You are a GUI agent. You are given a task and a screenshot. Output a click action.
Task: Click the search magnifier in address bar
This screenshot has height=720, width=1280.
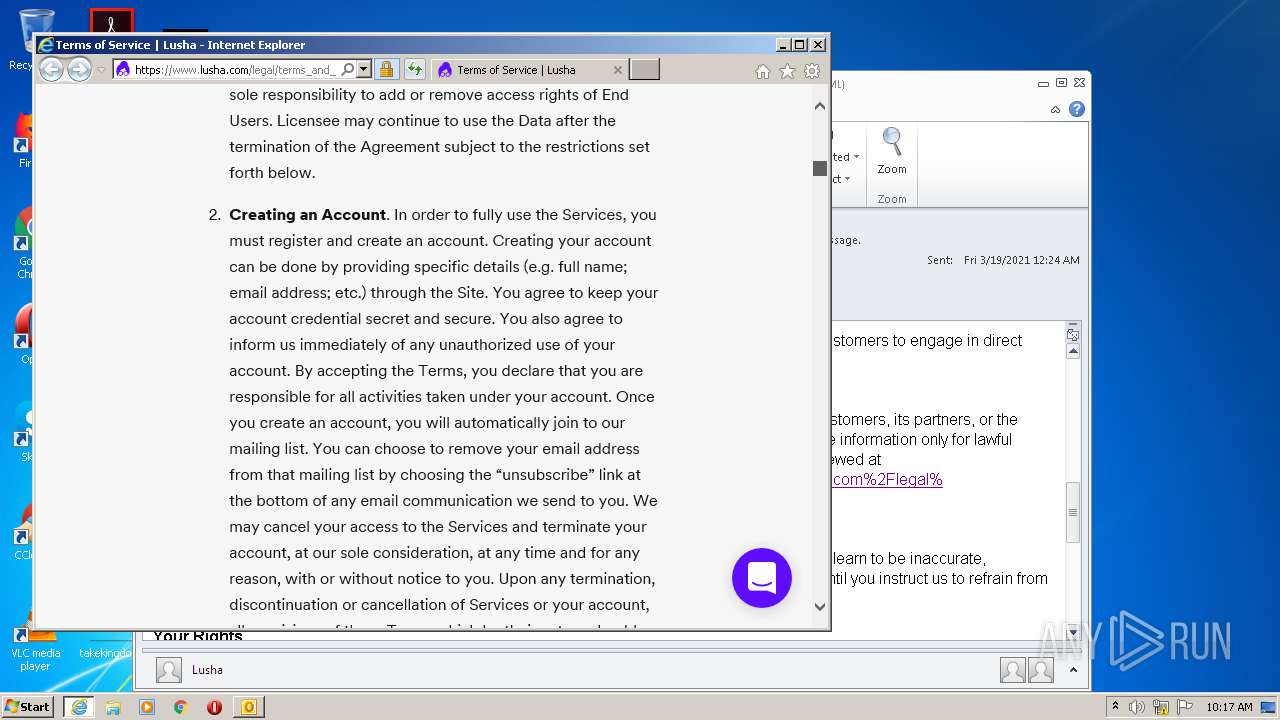coord(347,70)
